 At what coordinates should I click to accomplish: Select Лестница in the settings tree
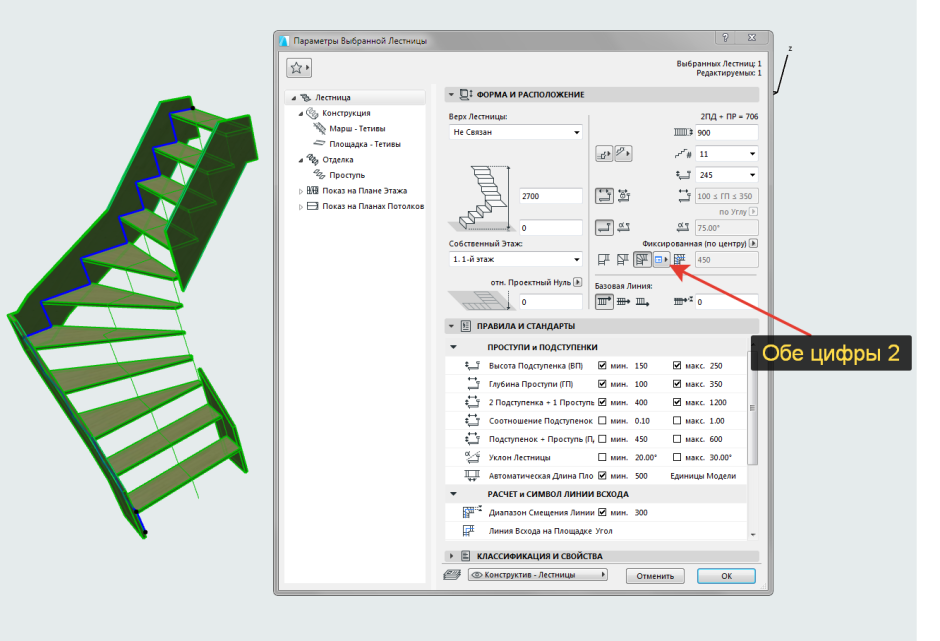point(333,97)
